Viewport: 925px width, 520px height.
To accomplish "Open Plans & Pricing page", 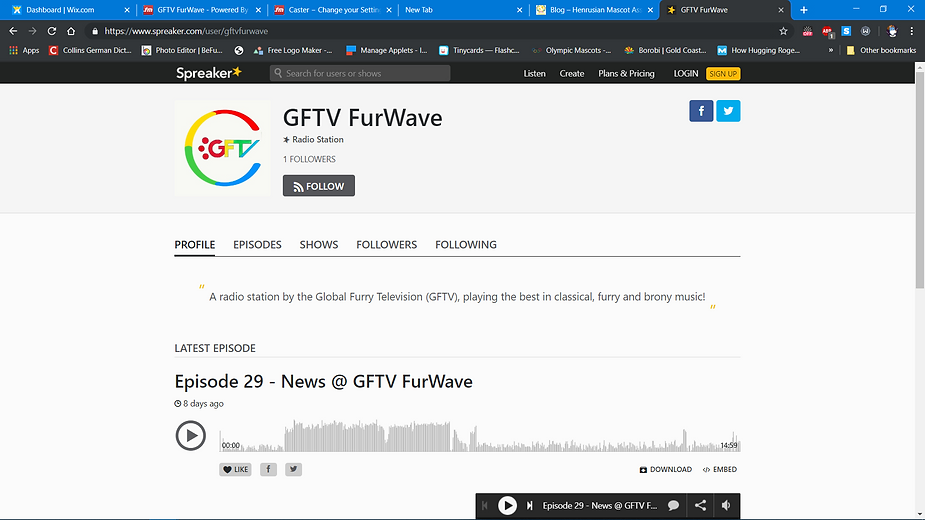I will click(x=626, y=74).
